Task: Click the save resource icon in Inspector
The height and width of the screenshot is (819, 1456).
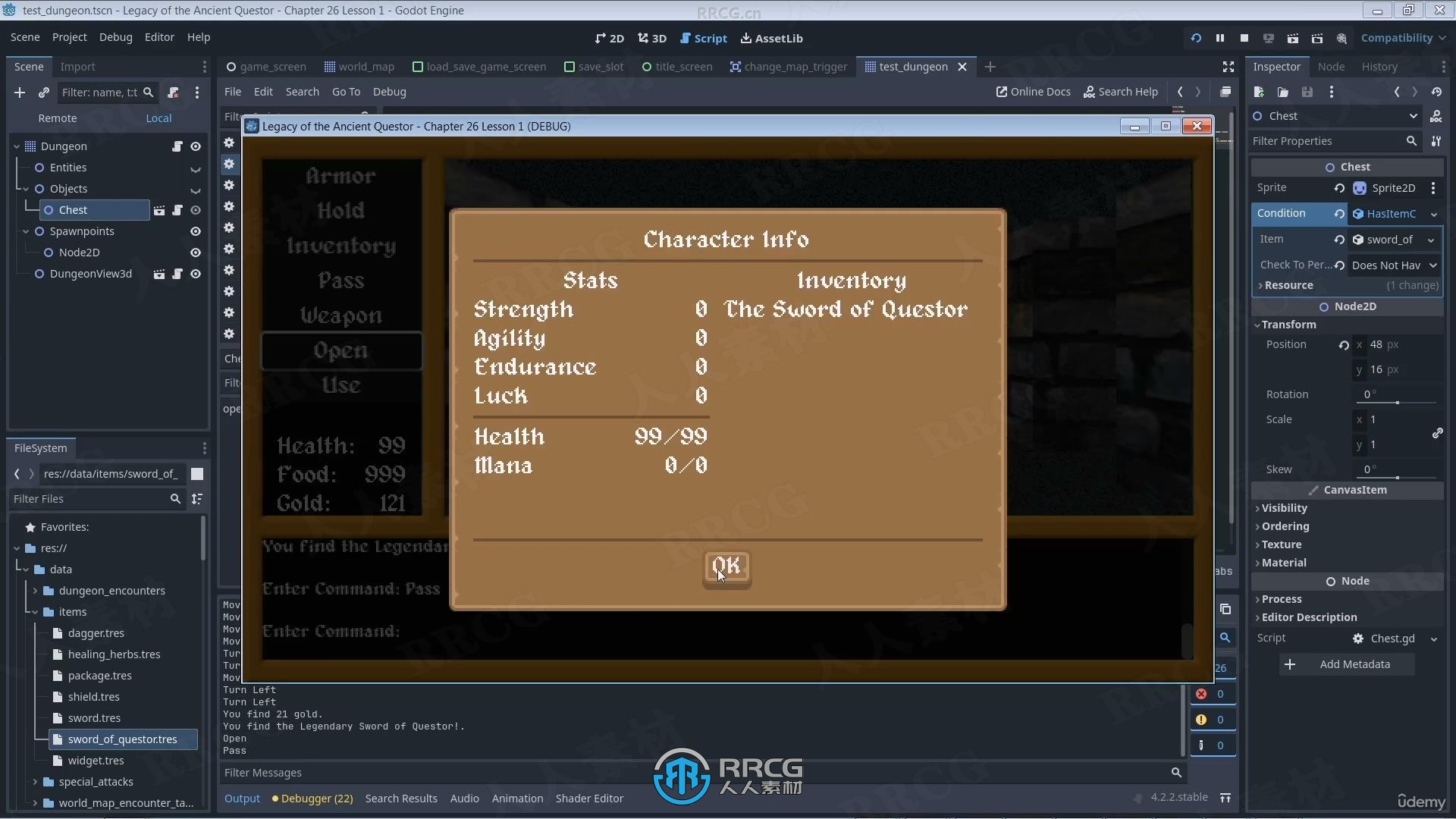Action: 1307,92
